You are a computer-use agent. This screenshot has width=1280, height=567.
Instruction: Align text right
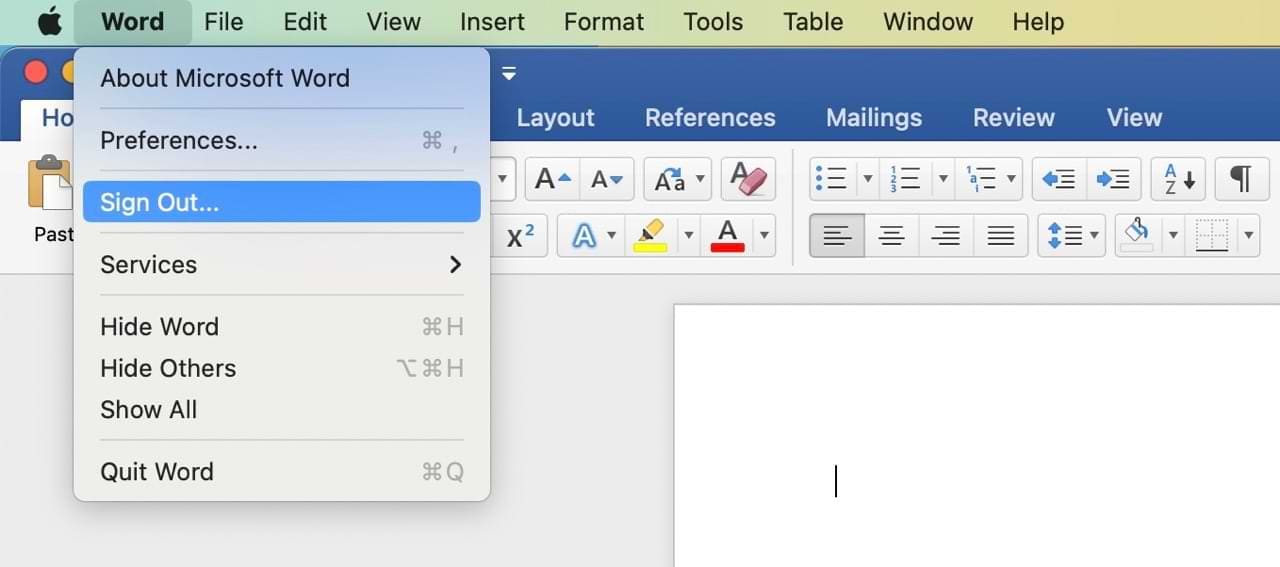(x=946, y=236)
